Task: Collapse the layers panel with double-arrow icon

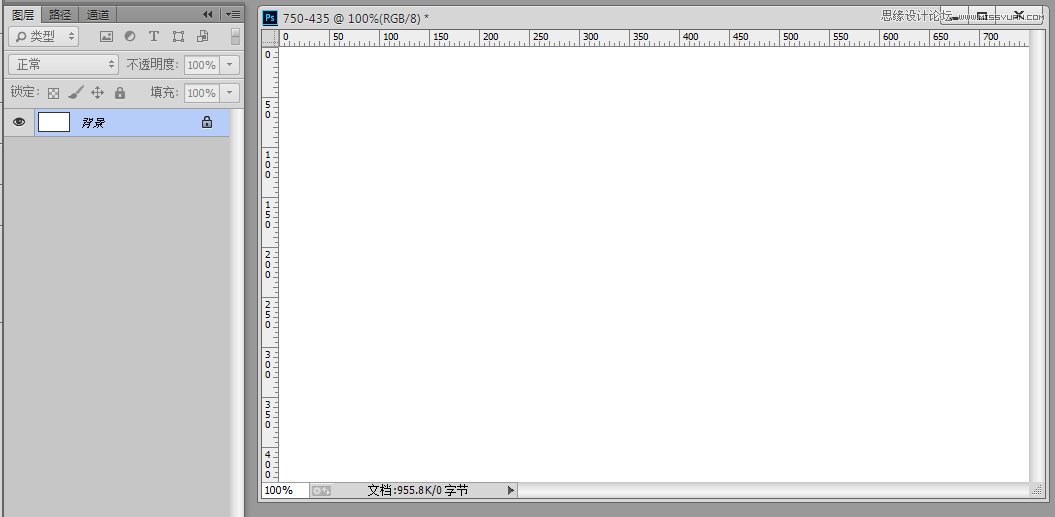Action: (x=208, y=14)
